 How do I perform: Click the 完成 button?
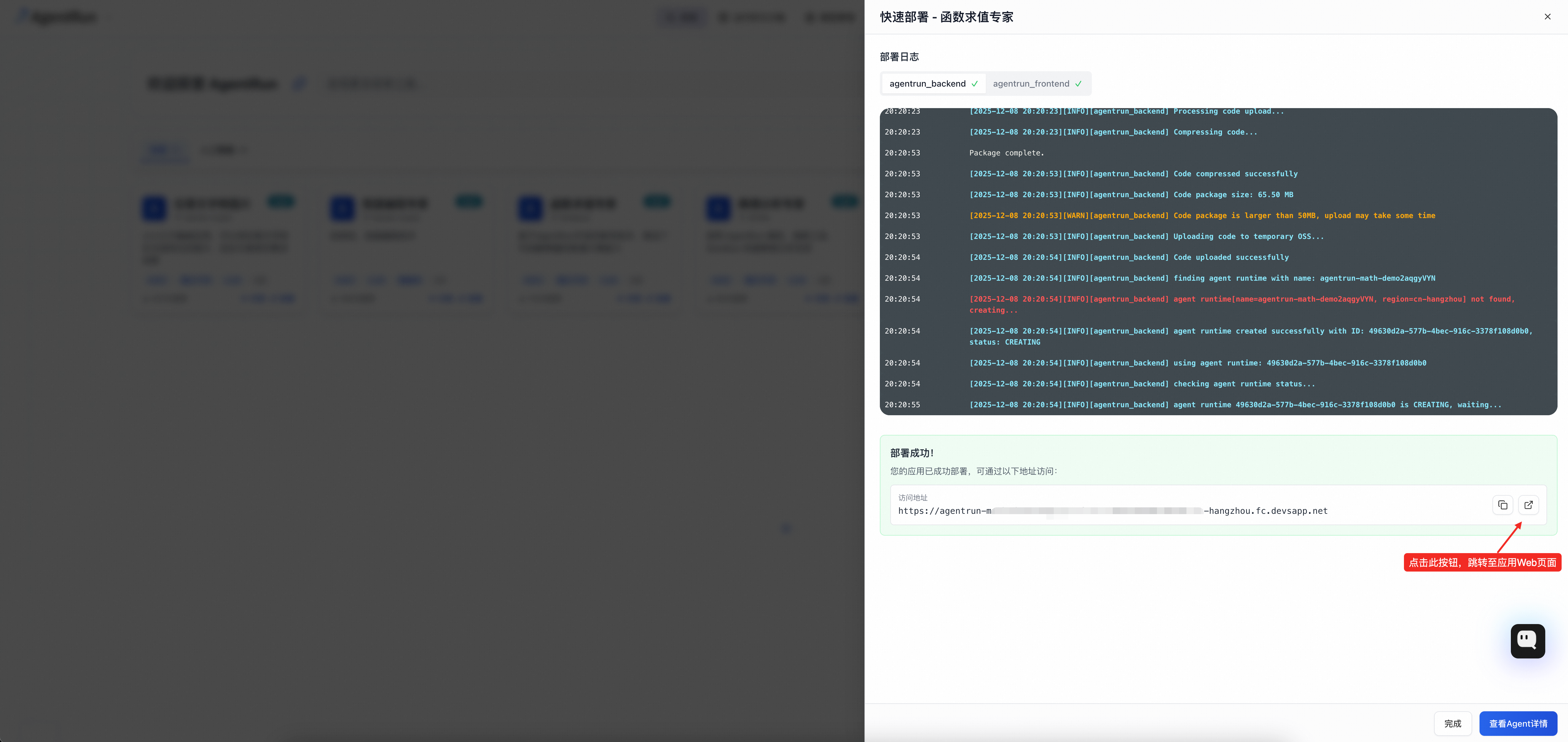(1453, 723)
